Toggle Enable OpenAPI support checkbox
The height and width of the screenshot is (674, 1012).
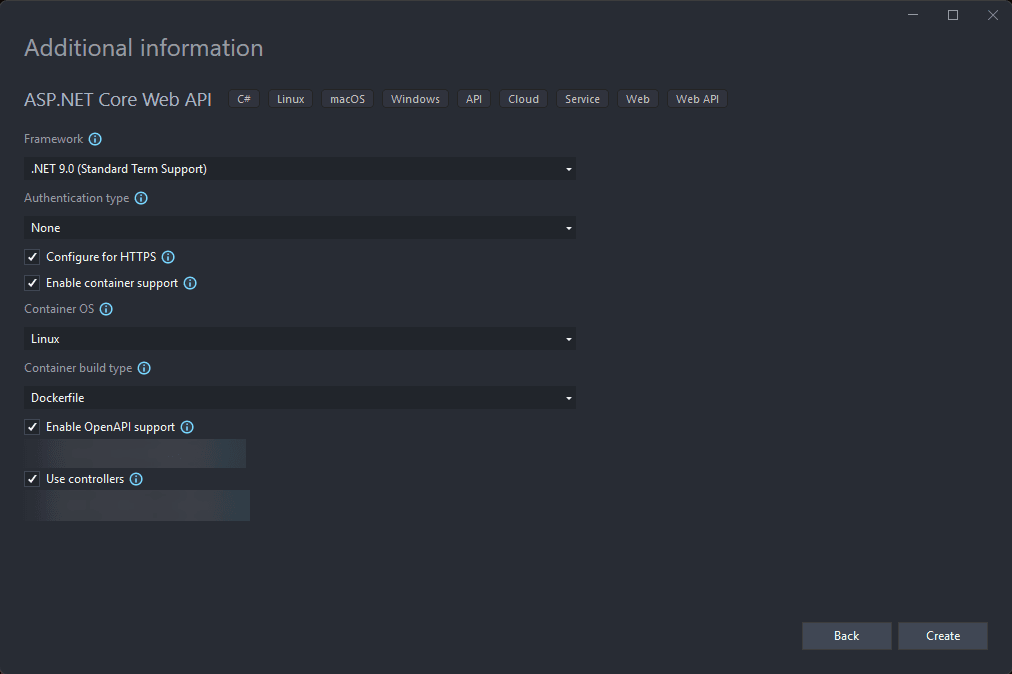click(33, 427)
